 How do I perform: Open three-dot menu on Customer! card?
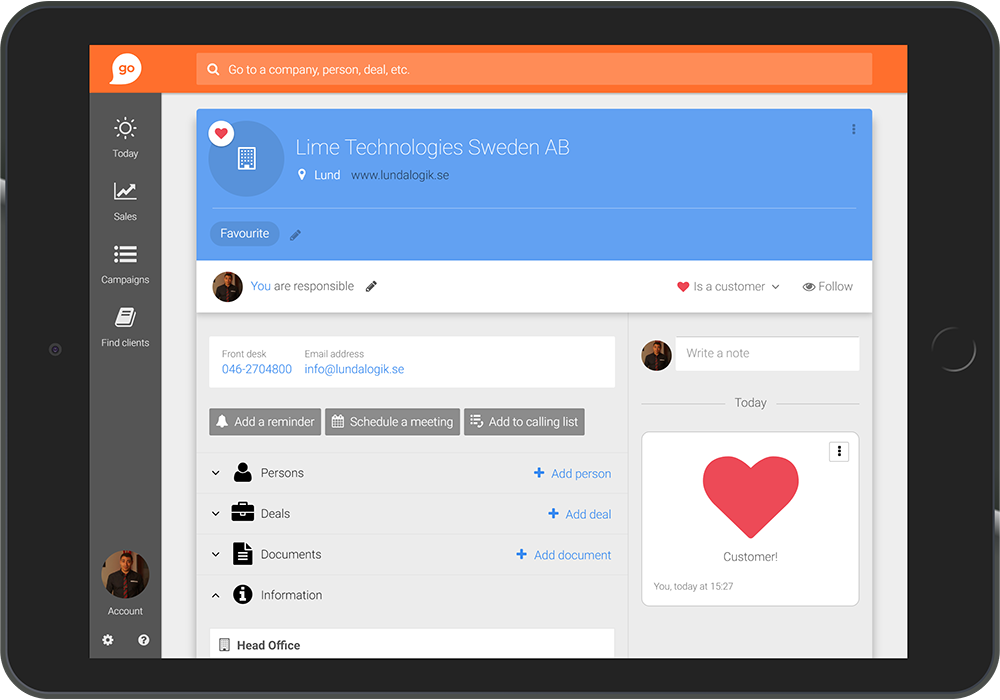click(839, 451)
